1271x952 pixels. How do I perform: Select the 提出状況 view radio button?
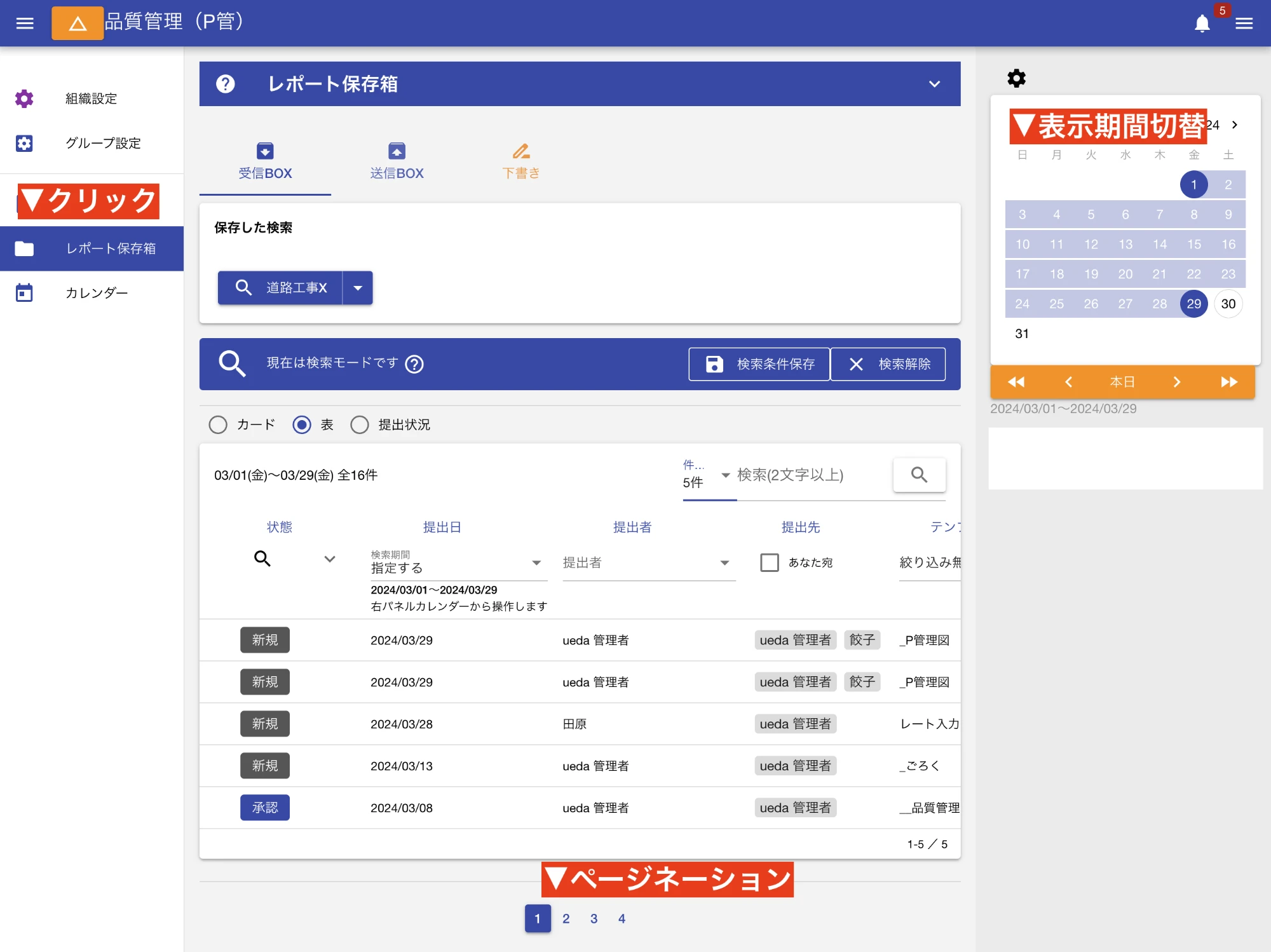pos(360,425)
